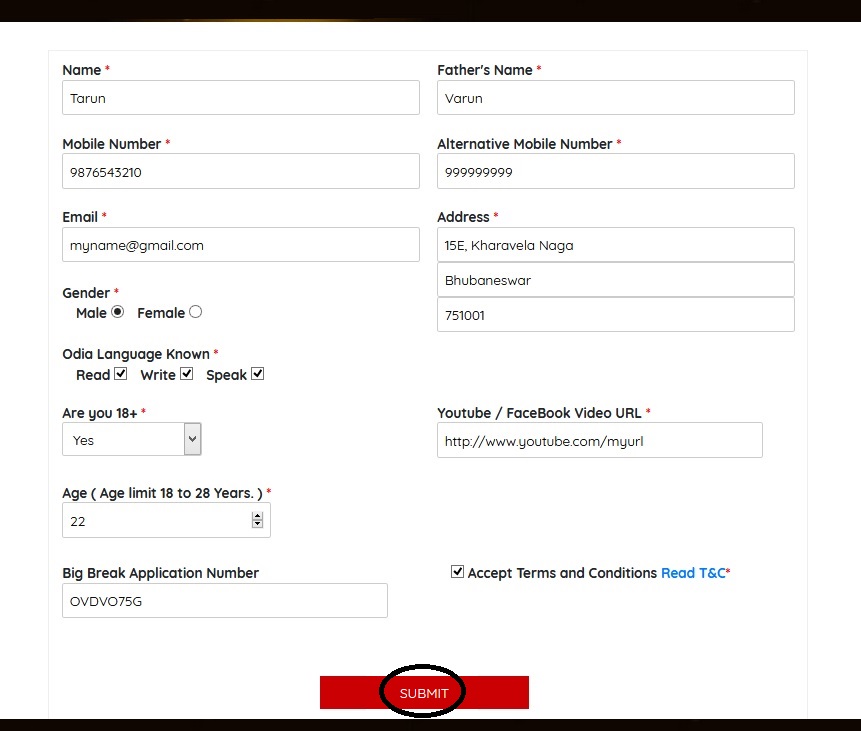The height and width of the screenshot is (731, 861).
Task: Increase age using stepper up arrow
Action: [257, 516]
